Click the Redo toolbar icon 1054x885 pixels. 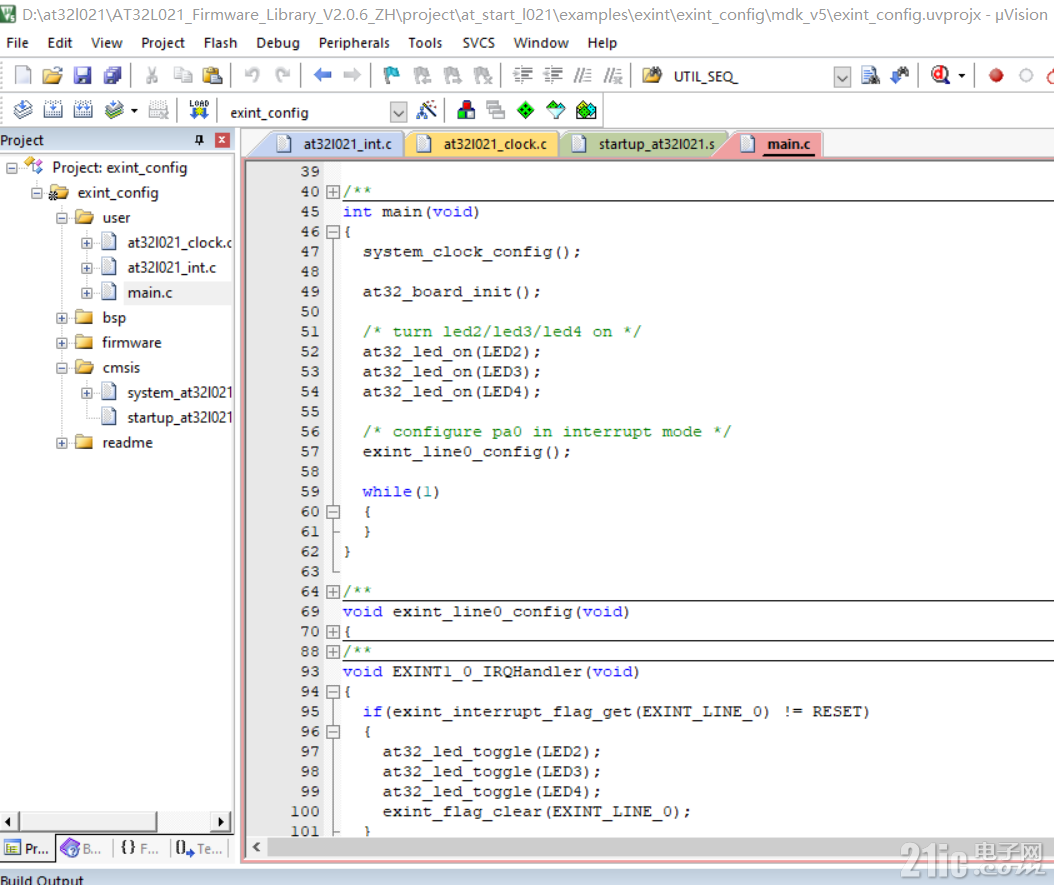pos(283,75)
